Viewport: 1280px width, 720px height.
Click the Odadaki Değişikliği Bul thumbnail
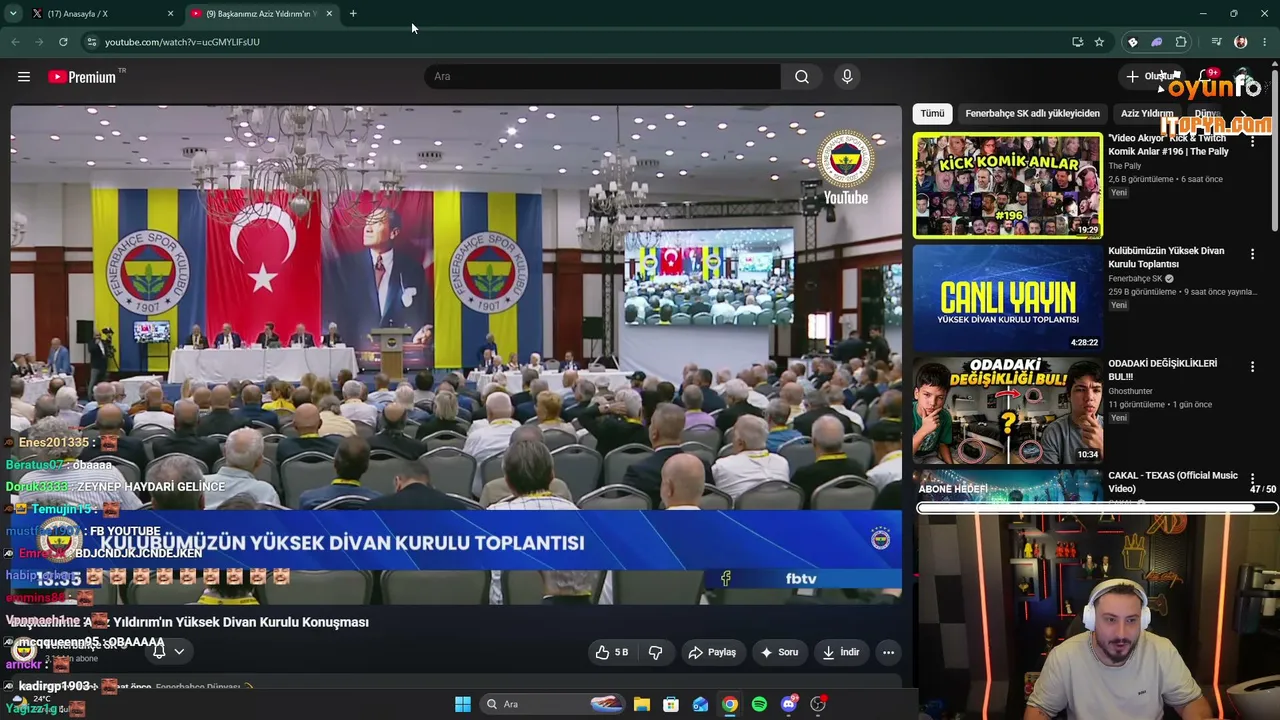tap(1007, 410)
